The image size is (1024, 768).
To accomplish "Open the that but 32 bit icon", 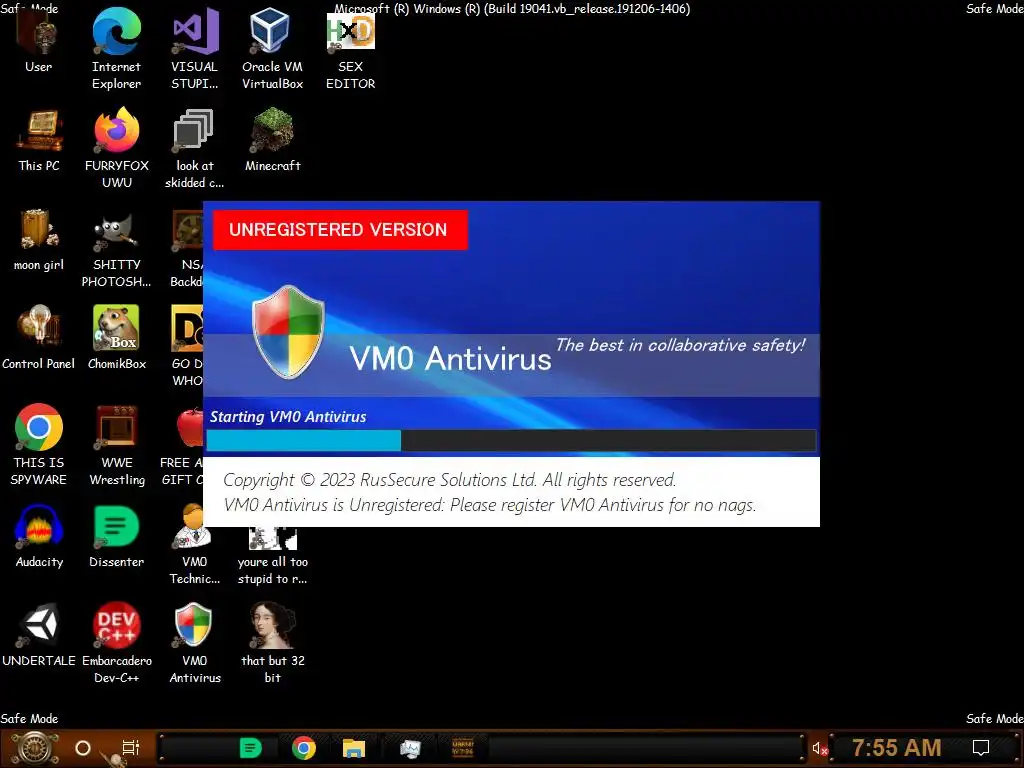I will tap(272, 644).
